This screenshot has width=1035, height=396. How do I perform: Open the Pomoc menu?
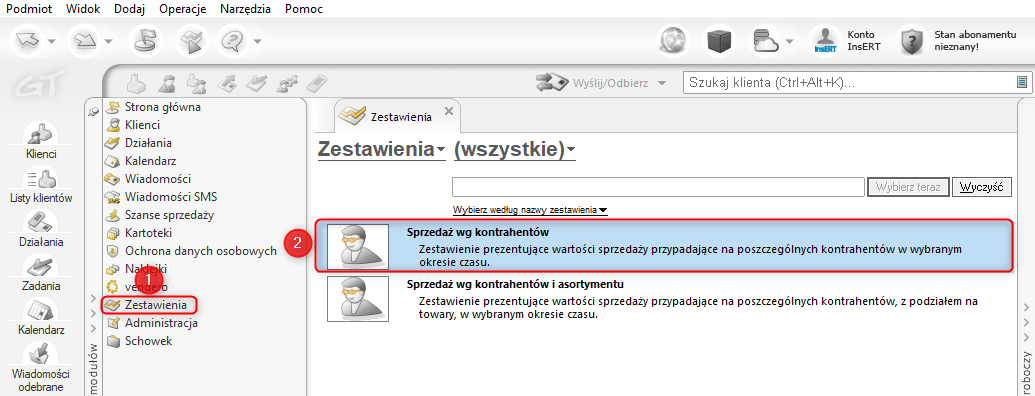tap(304, 9)
